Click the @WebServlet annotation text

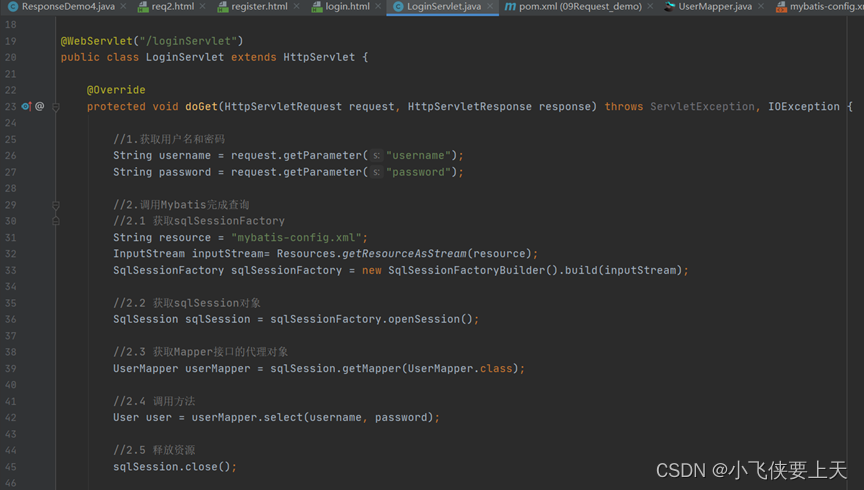click(x=96, y=41)
